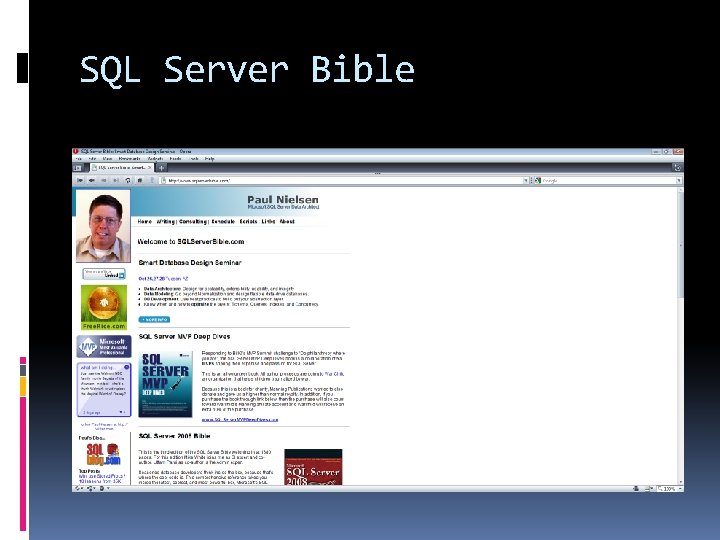
Task: Open the Help menu
Action: point(209,158)
